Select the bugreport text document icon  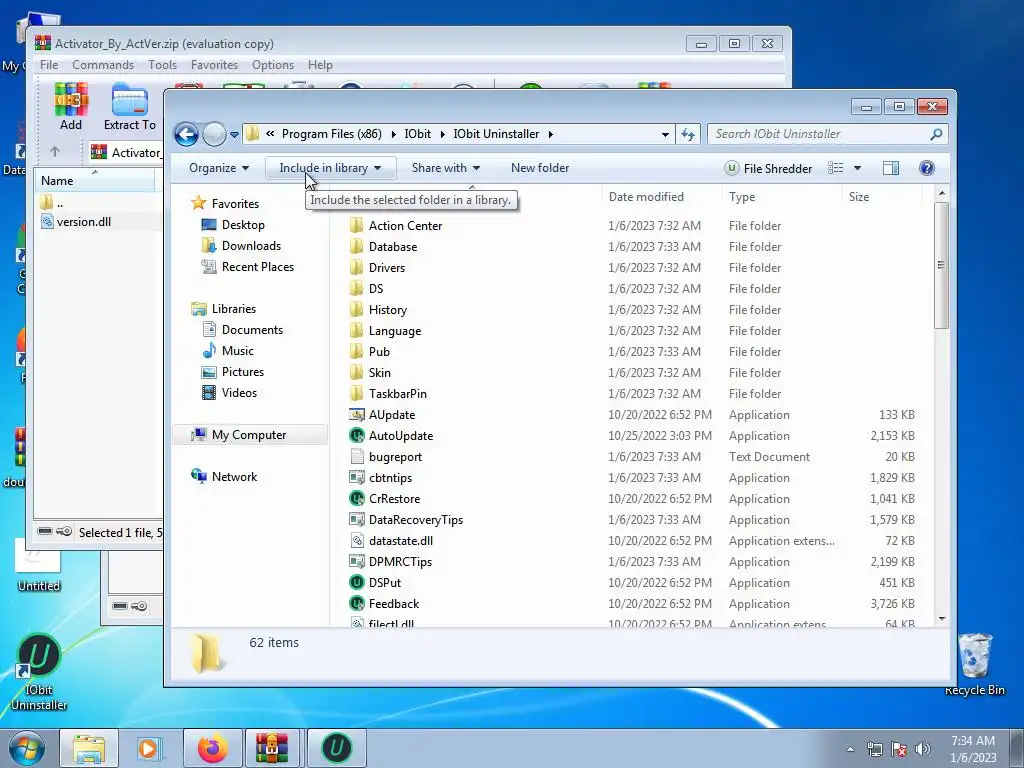point(357,456)
